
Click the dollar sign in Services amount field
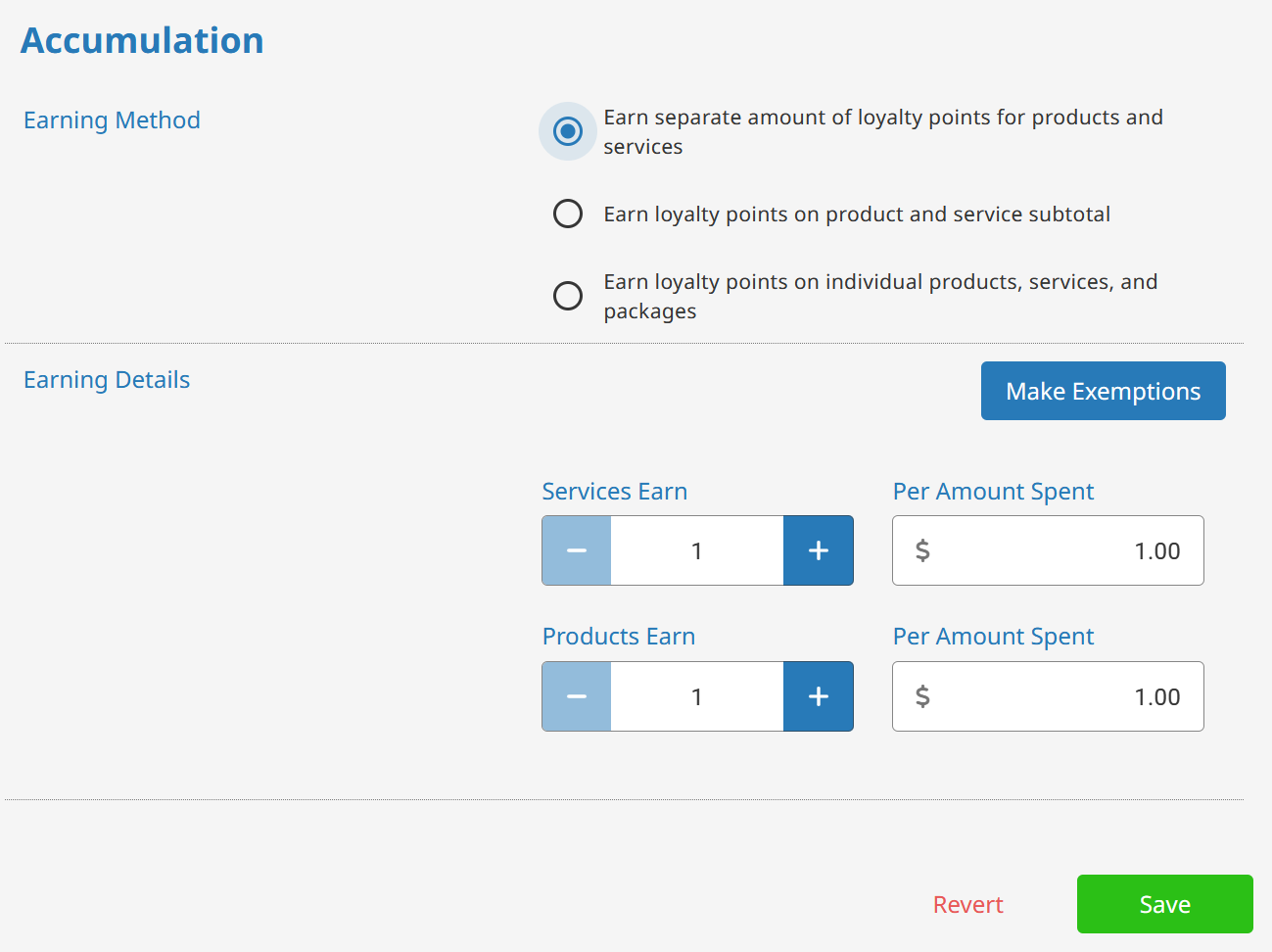click(x=922, y=550)
